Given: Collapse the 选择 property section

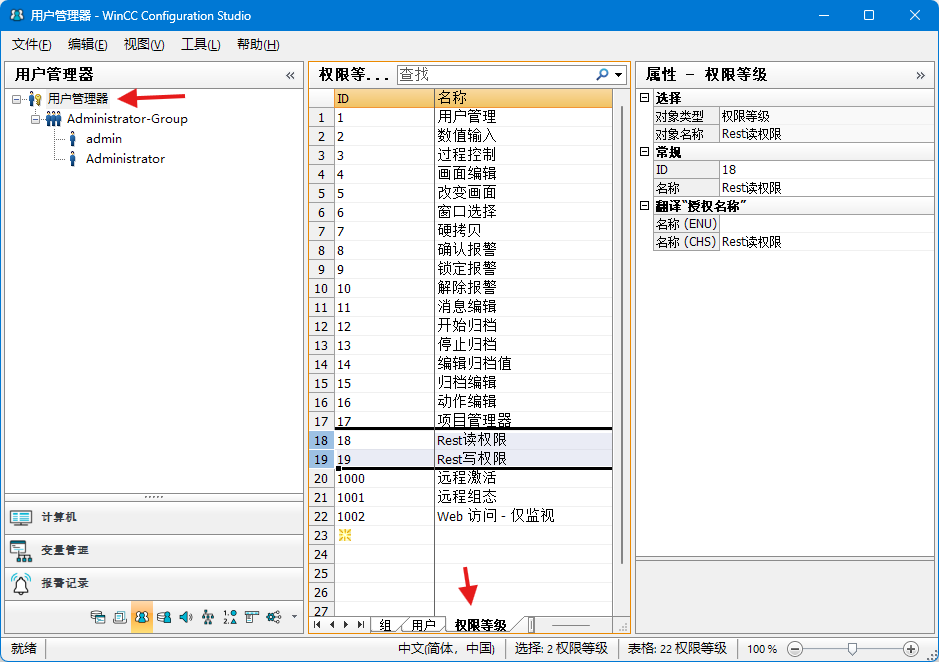Looking at the screenshot, I should click(644, 98).
